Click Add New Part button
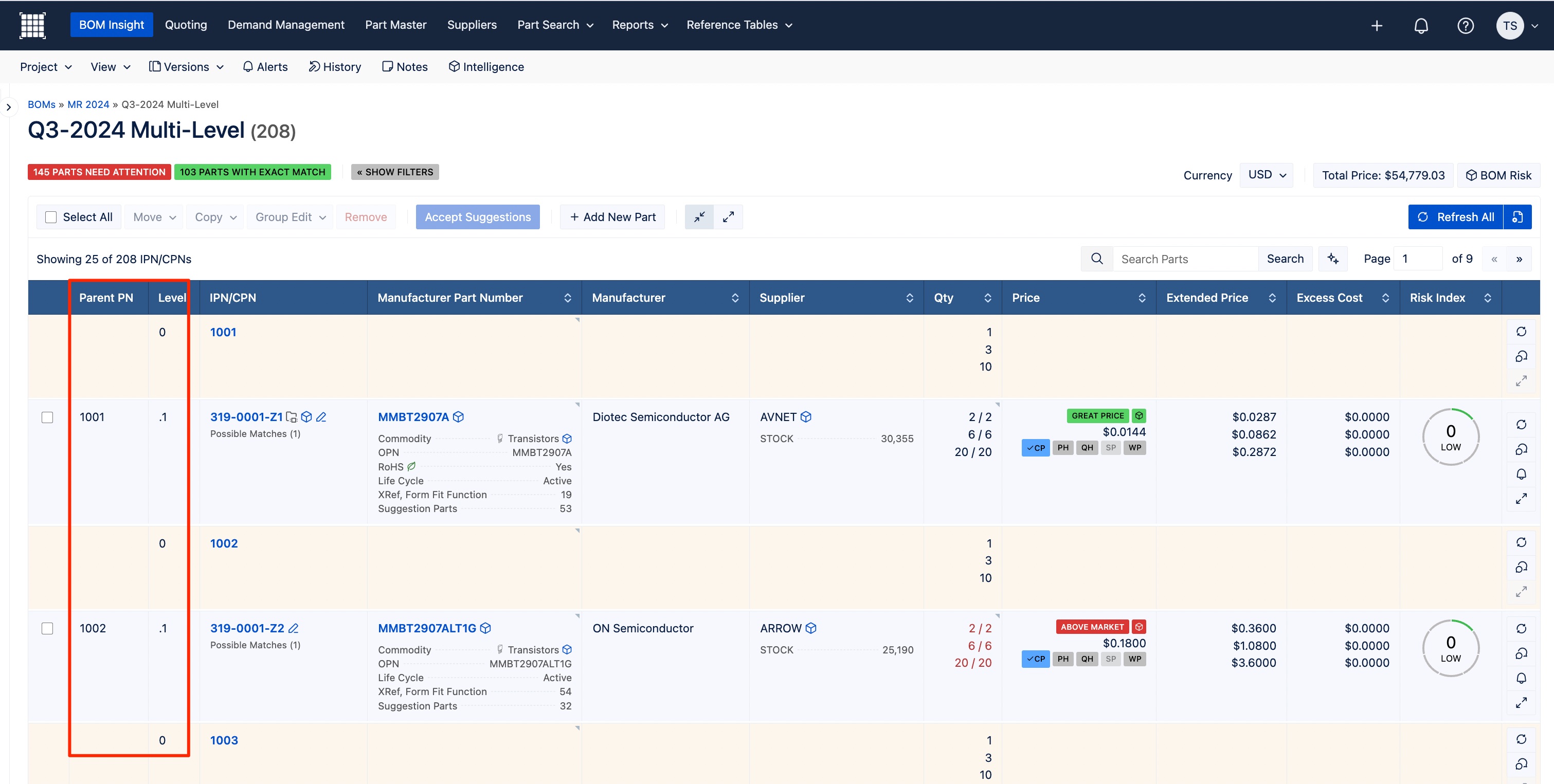1554x784 pixels. coord(612,217)
